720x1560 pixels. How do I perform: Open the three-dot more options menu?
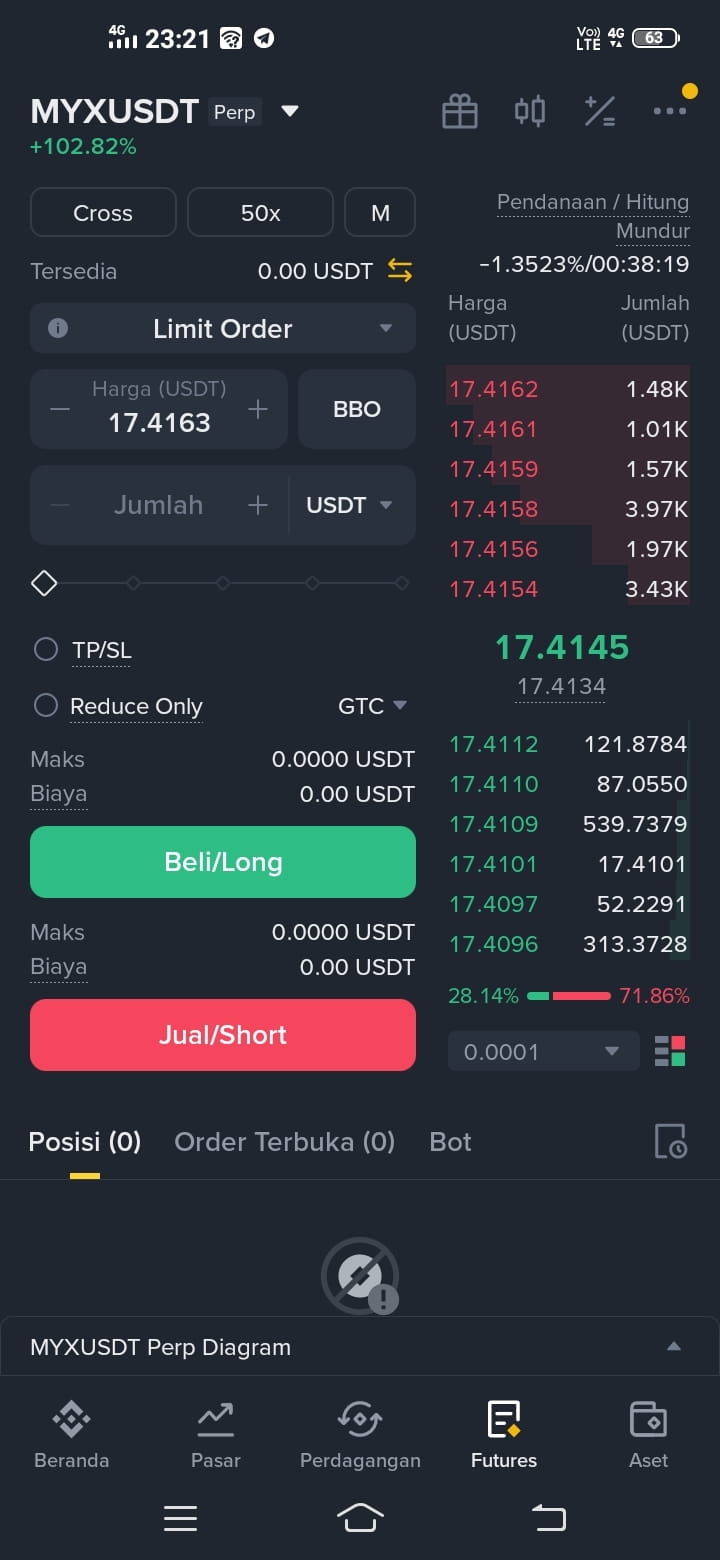click(670, 111)
